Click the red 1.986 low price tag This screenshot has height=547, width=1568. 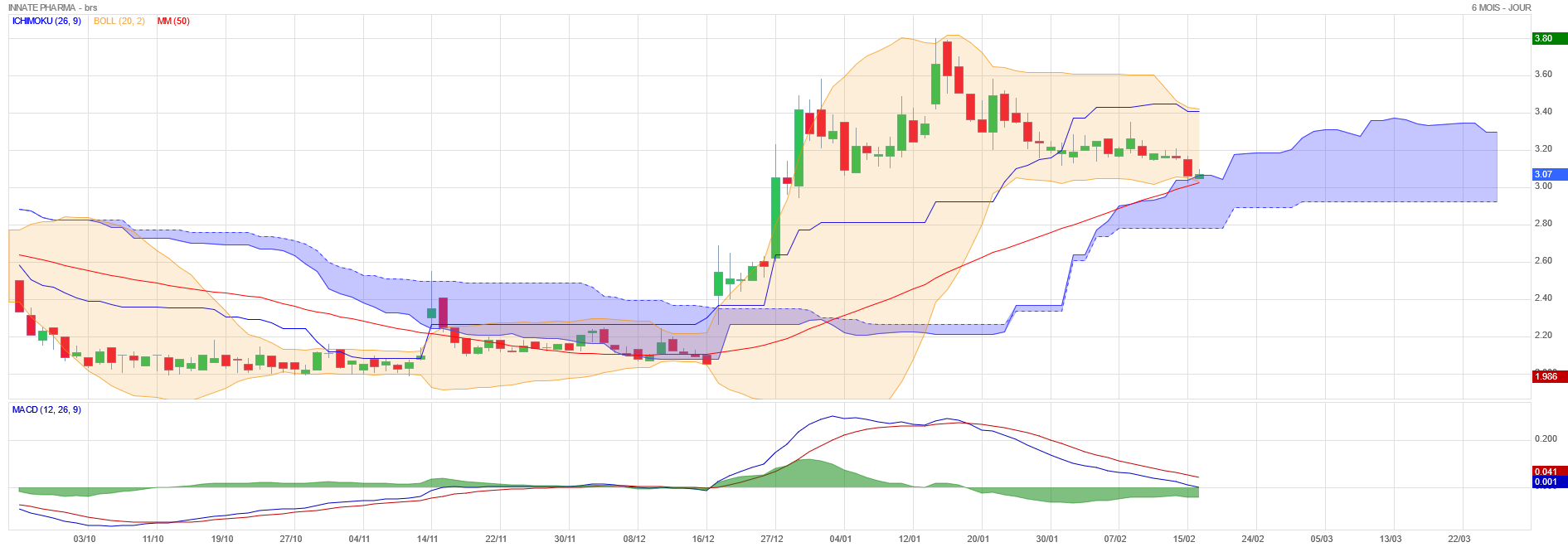[x=1550, y=376]
